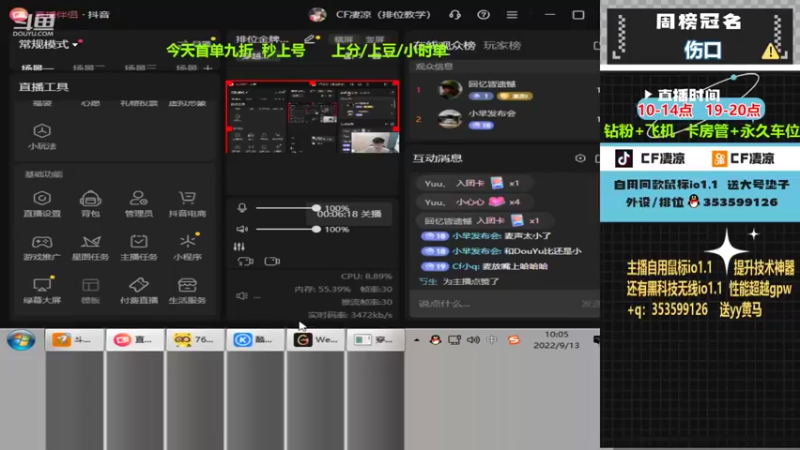Viewport: 800px width, 450px height.
Task: Switch to 直... taskbar app
Action: coord(135,340)
